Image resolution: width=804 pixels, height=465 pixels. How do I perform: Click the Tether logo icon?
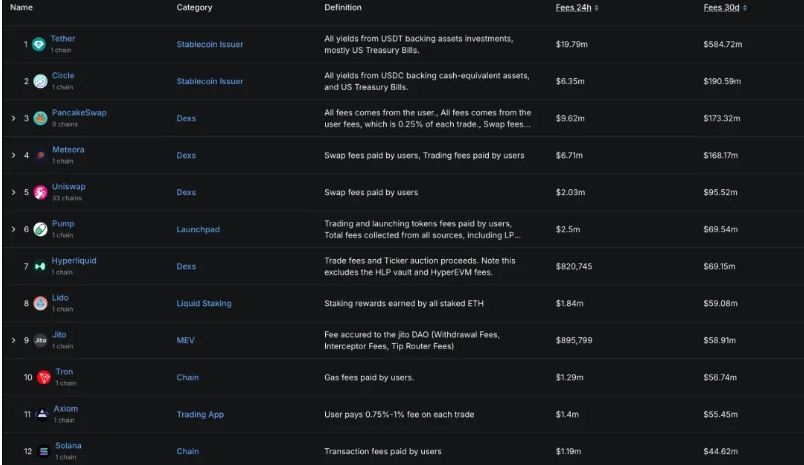(x=38, y=44)
